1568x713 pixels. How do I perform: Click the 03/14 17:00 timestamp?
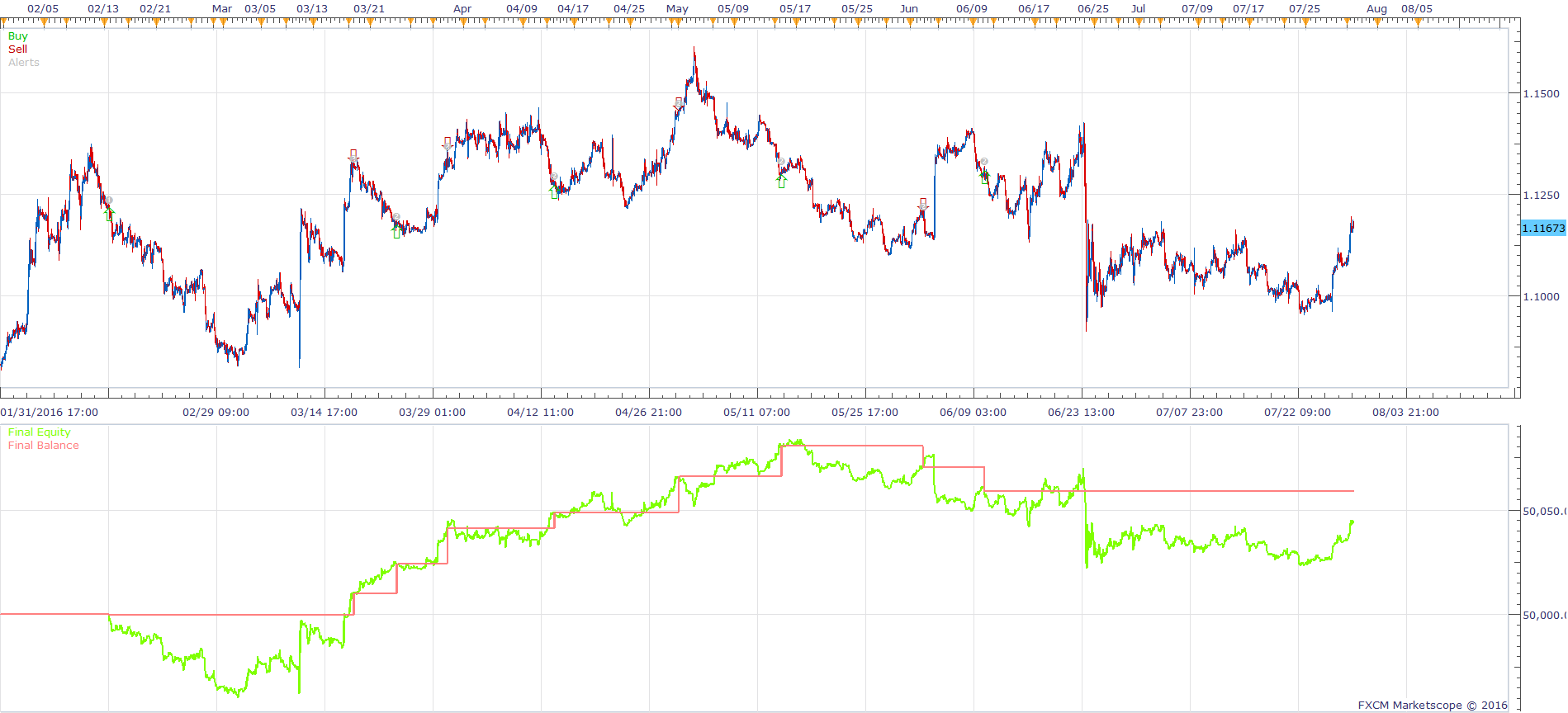pyautogui.click(x=324, y=412)
